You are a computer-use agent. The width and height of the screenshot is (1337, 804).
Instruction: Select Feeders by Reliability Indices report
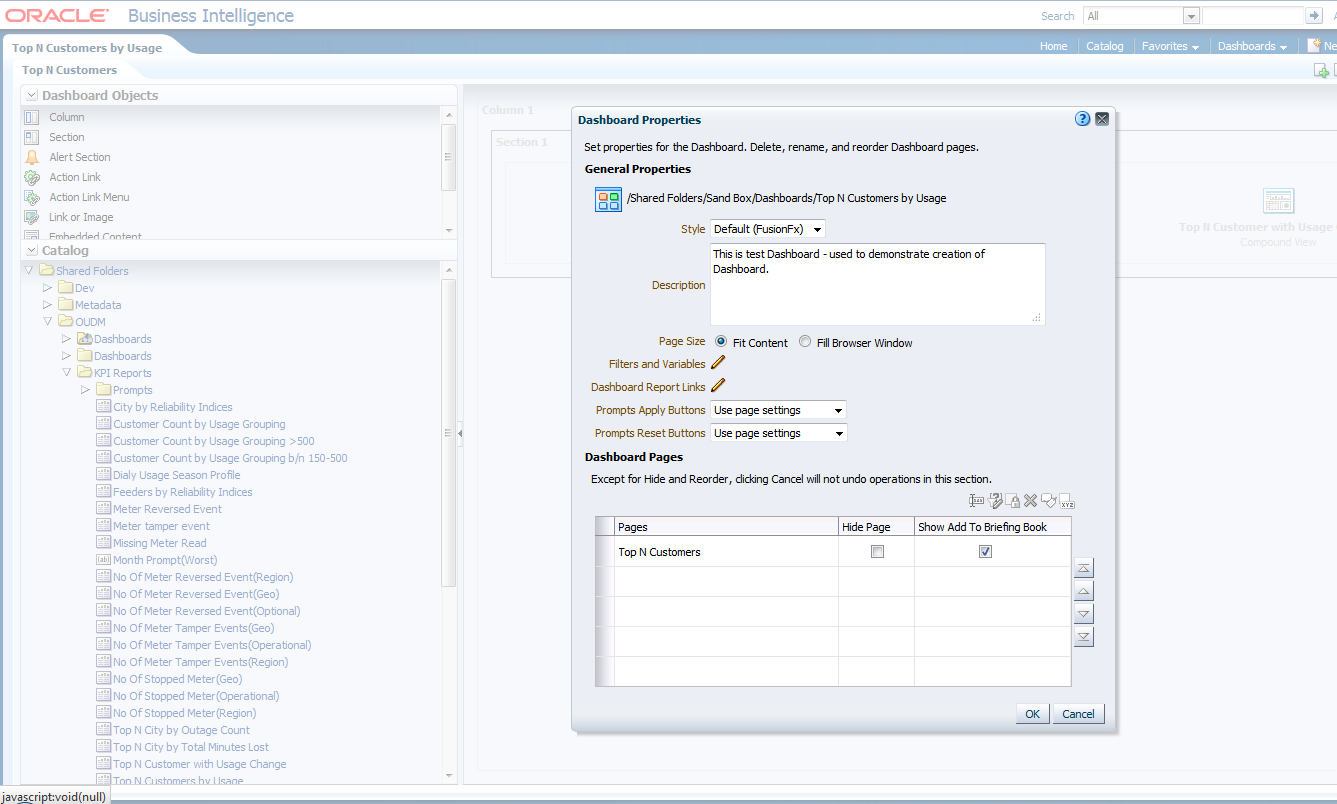183,492
